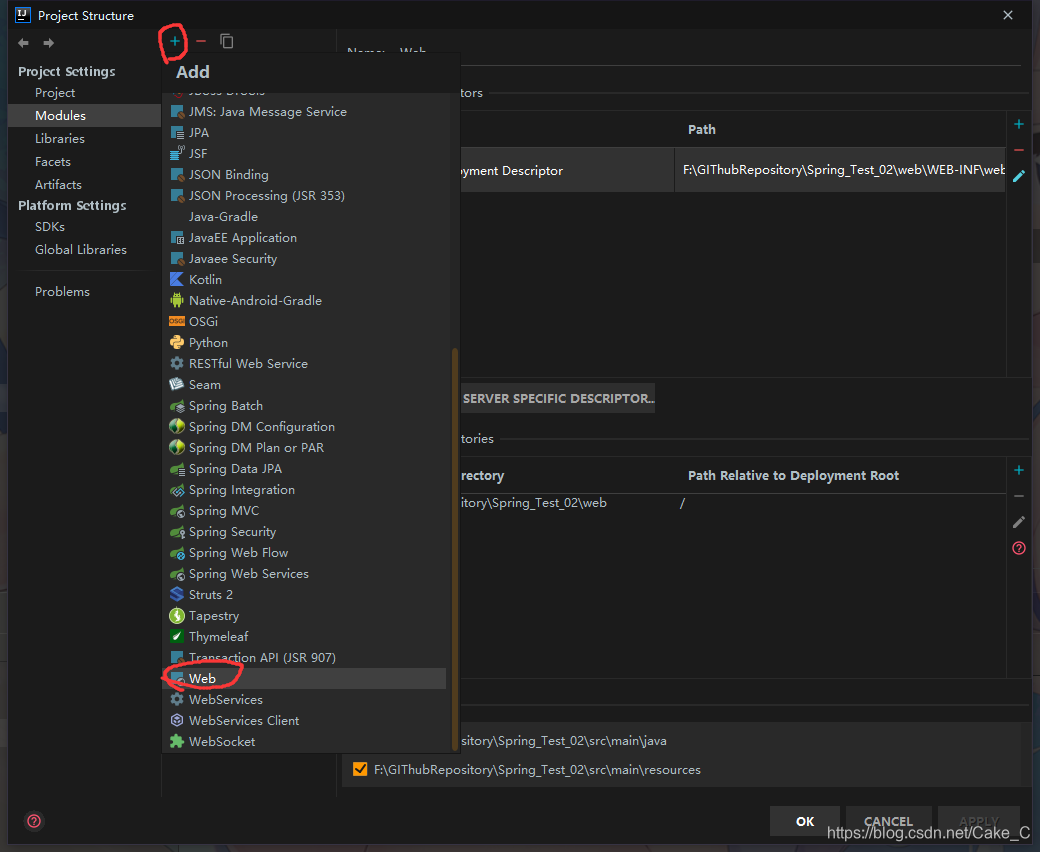Click the Tapestry icon

point(176,615)
